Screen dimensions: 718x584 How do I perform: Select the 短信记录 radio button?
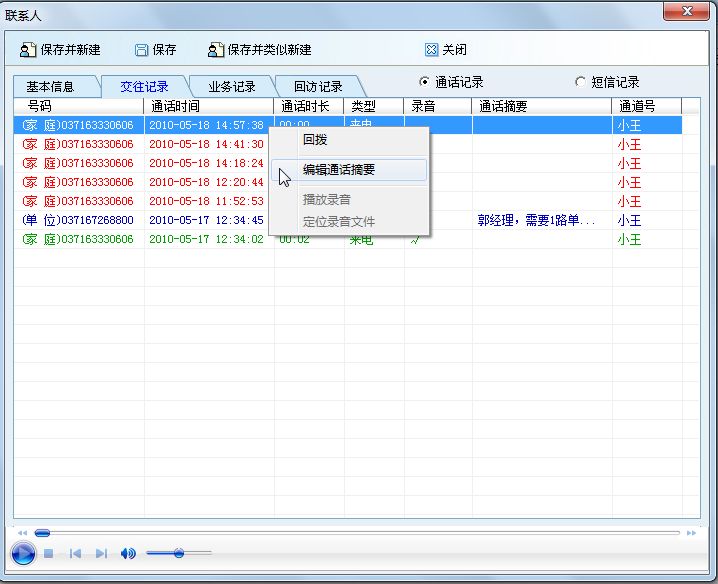(580, 82)
